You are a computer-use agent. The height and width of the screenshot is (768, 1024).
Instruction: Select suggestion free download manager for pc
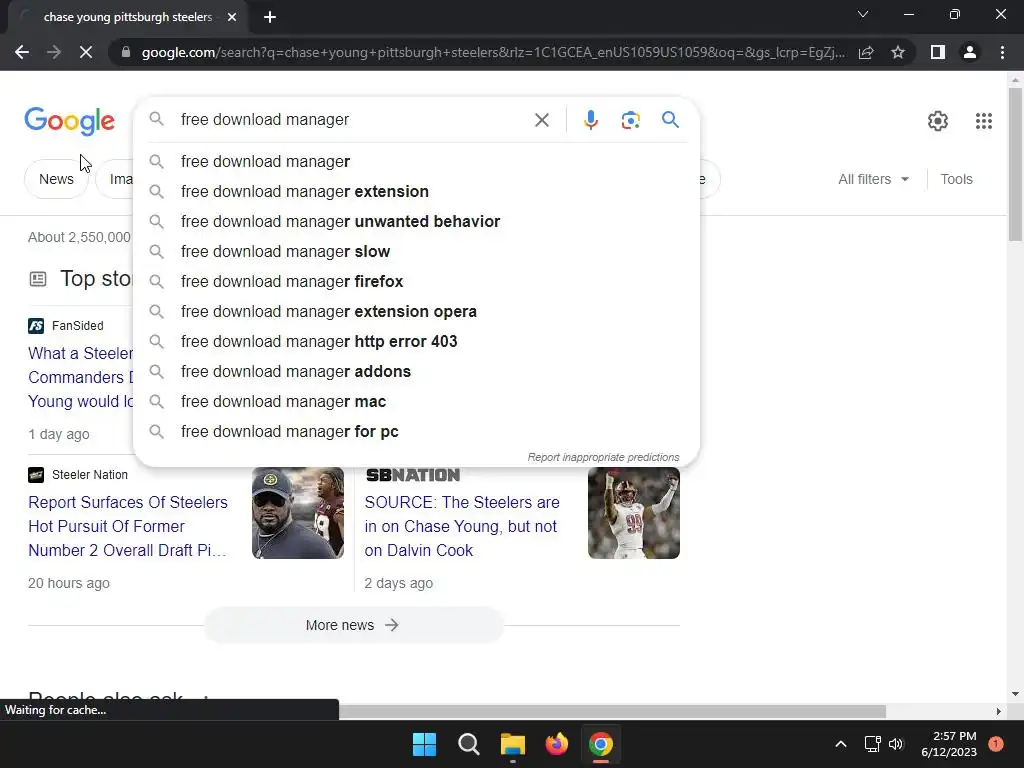point(416,432)
